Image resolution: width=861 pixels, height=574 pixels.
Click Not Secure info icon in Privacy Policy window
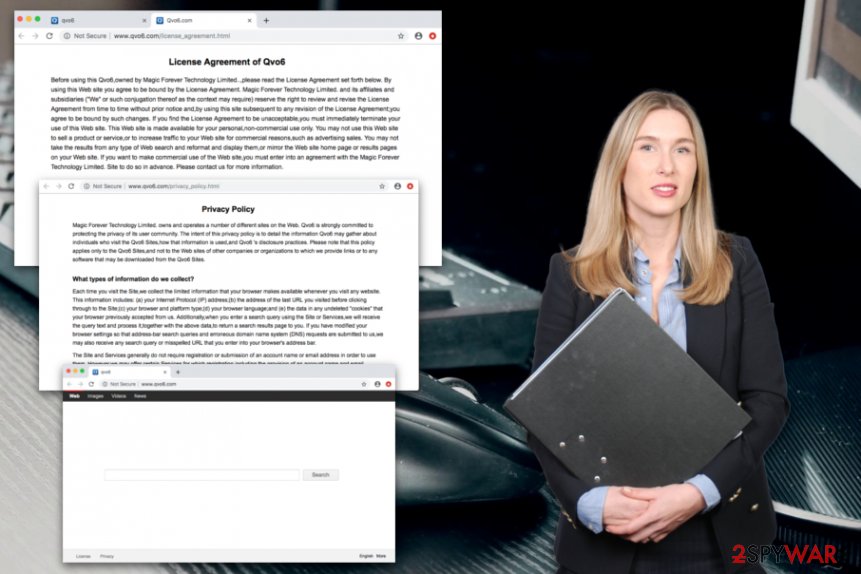point(86,186)
